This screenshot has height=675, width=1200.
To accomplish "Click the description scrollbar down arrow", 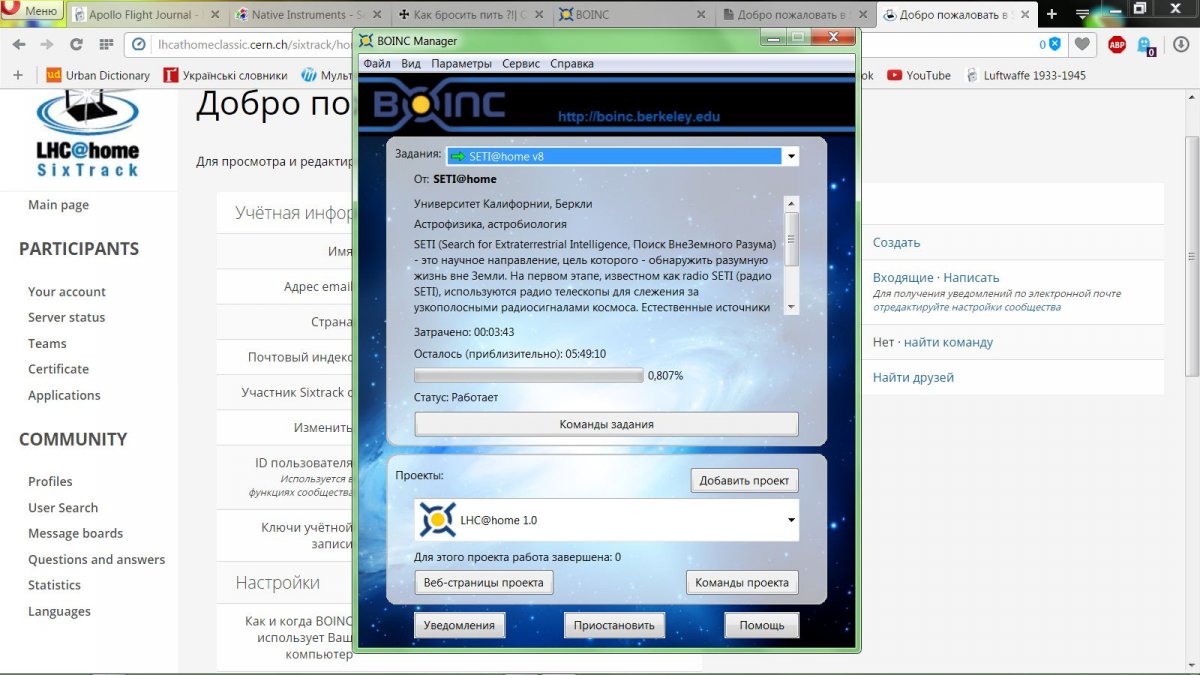I will 792,307.
